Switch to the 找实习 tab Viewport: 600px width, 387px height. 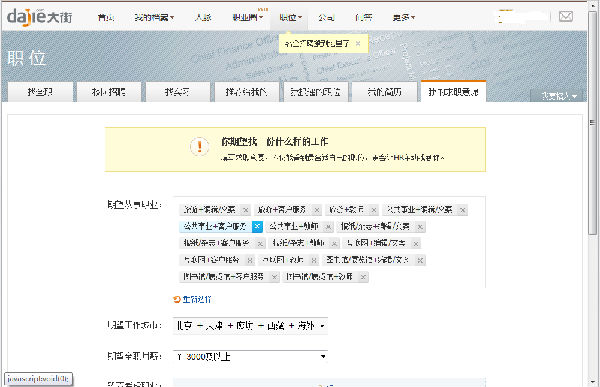coord(178,92)
